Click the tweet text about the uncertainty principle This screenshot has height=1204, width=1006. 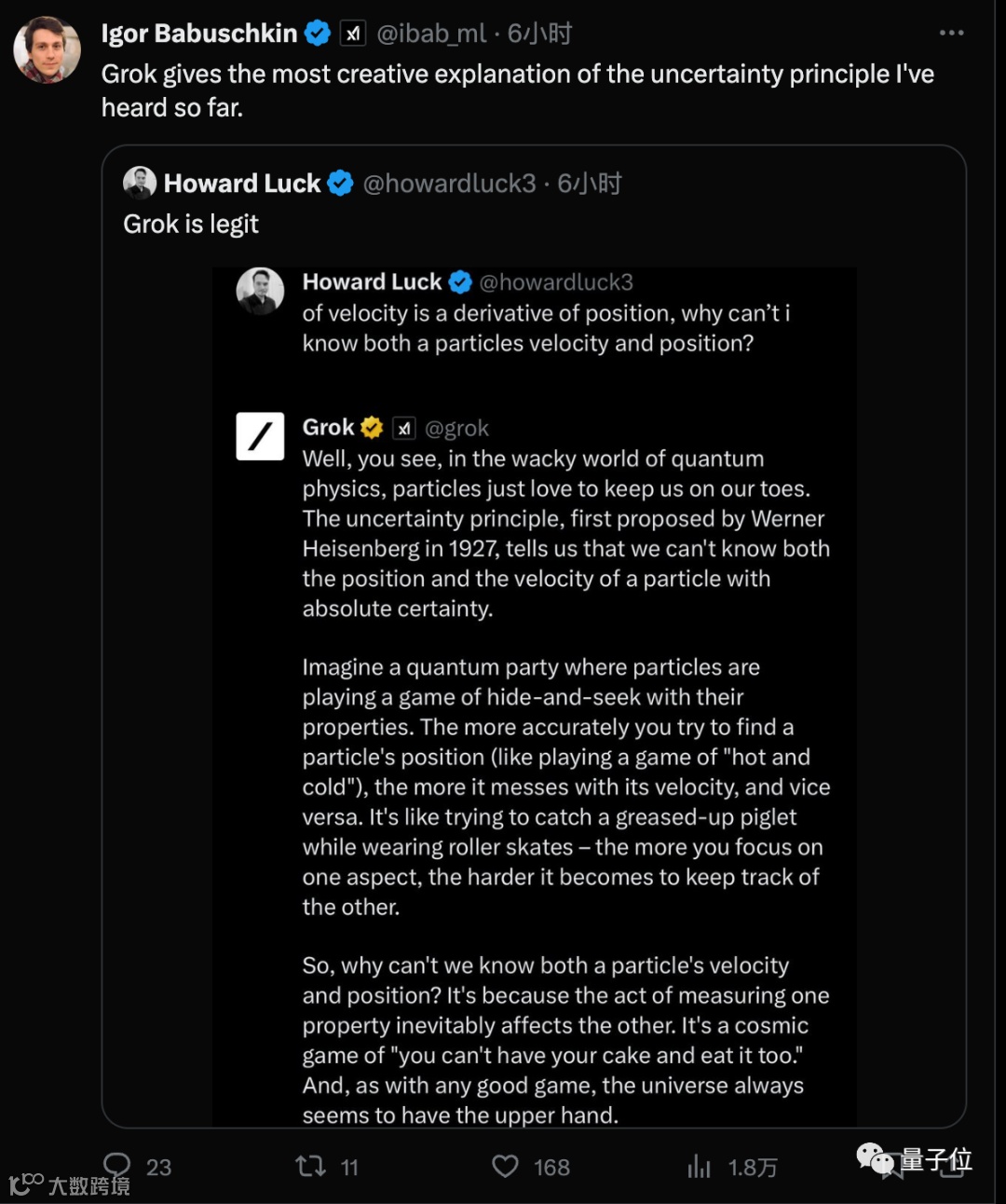pos(517,90)
